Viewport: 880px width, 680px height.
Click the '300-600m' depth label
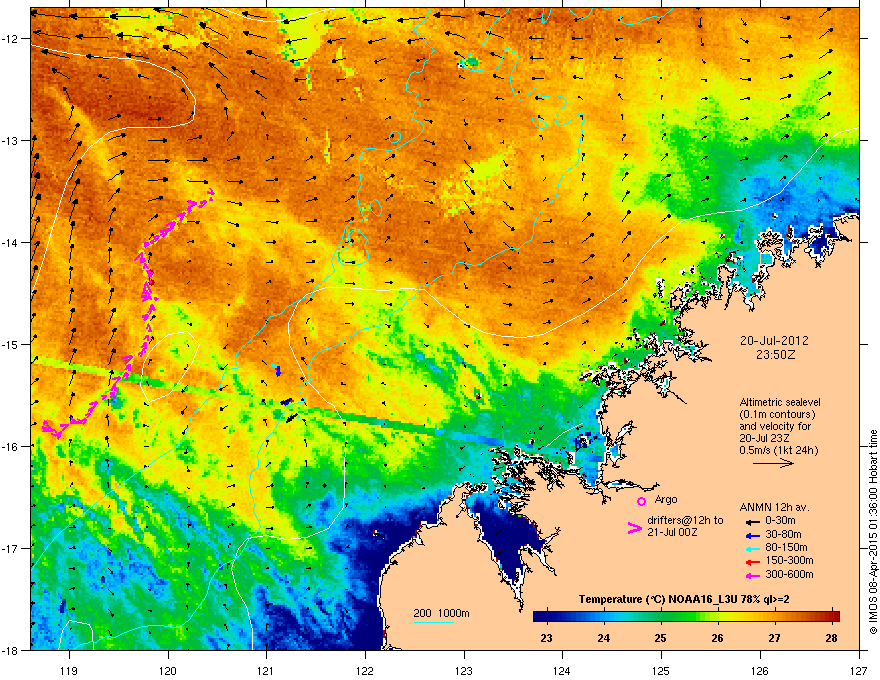(789, 575)
